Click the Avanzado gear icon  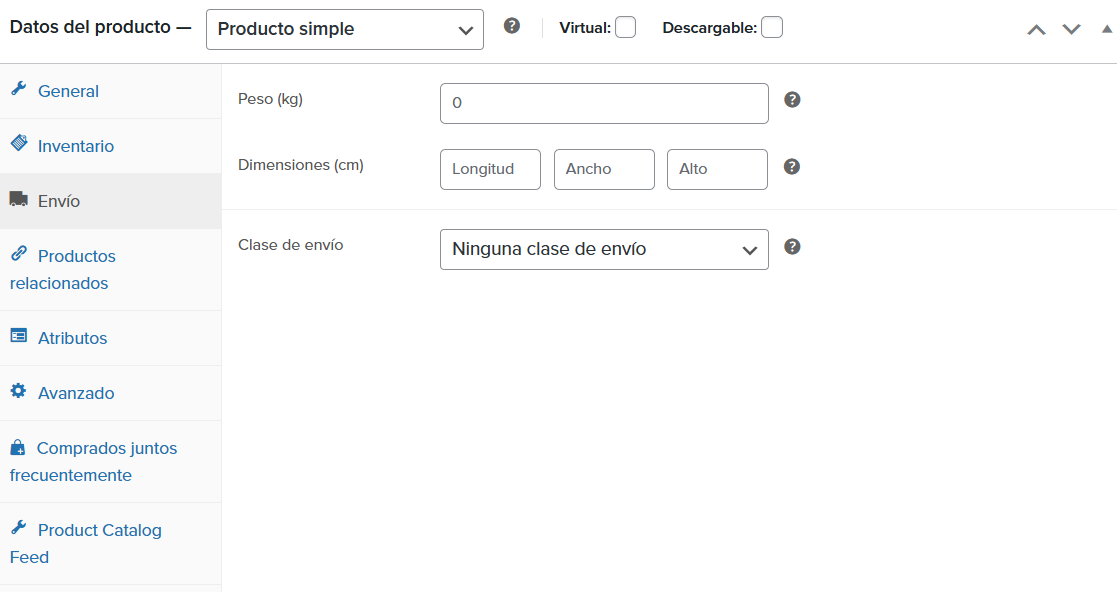(19, 390)
